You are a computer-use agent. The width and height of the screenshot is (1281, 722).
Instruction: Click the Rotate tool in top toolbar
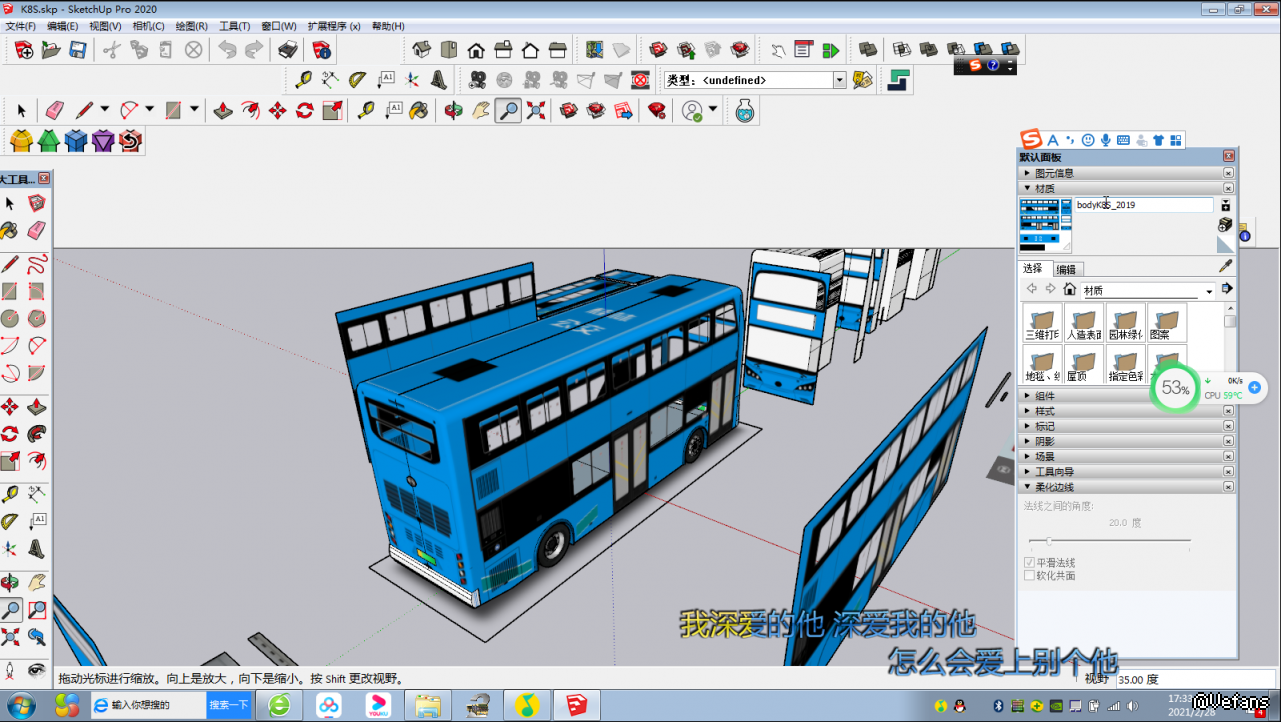click(305, 110)
